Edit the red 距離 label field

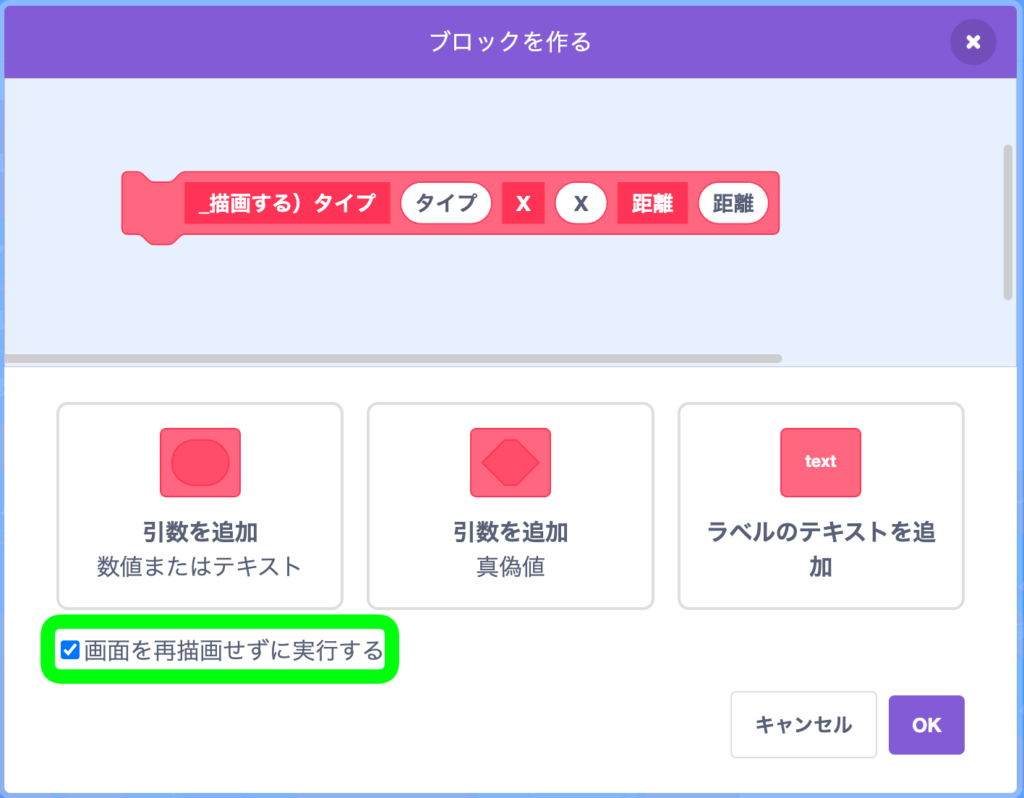652,203
